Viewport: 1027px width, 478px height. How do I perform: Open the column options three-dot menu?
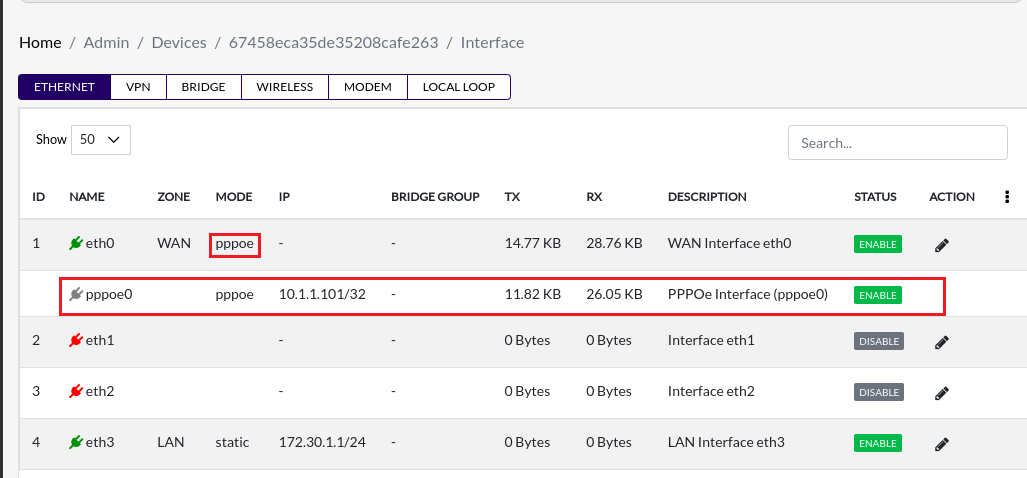[1007, 197]
